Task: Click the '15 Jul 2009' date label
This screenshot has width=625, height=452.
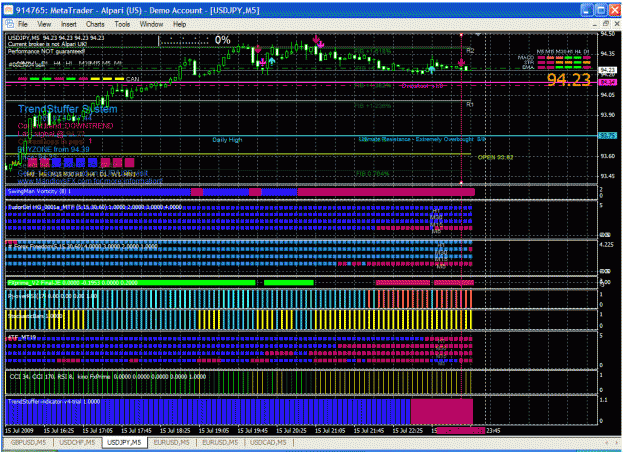Action: (19, 430)
